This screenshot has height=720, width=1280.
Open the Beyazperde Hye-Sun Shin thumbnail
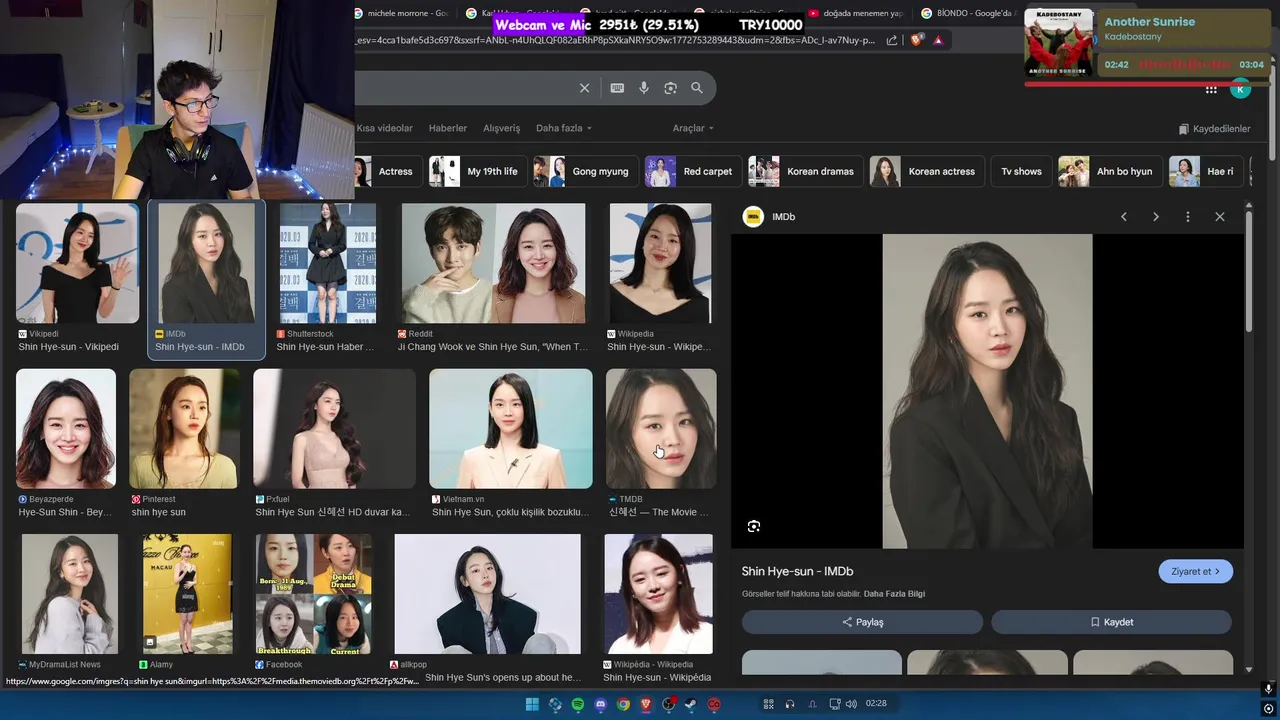(x=66, y=429)
